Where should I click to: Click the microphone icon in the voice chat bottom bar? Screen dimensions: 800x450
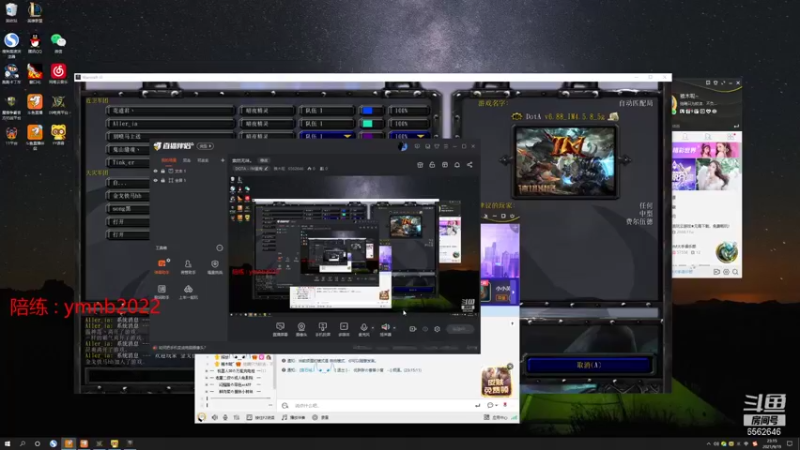(225, 417)
